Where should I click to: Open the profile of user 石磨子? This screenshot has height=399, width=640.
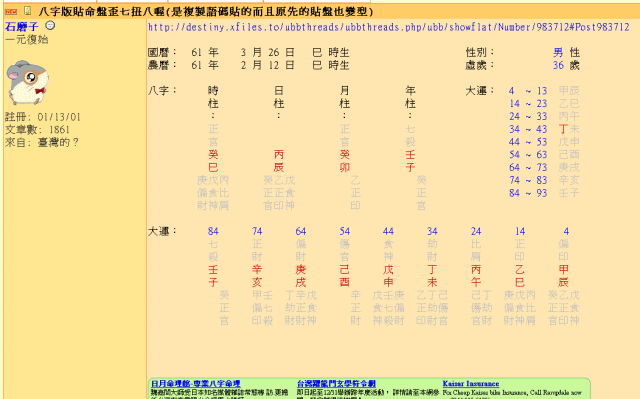pos(22,27)
